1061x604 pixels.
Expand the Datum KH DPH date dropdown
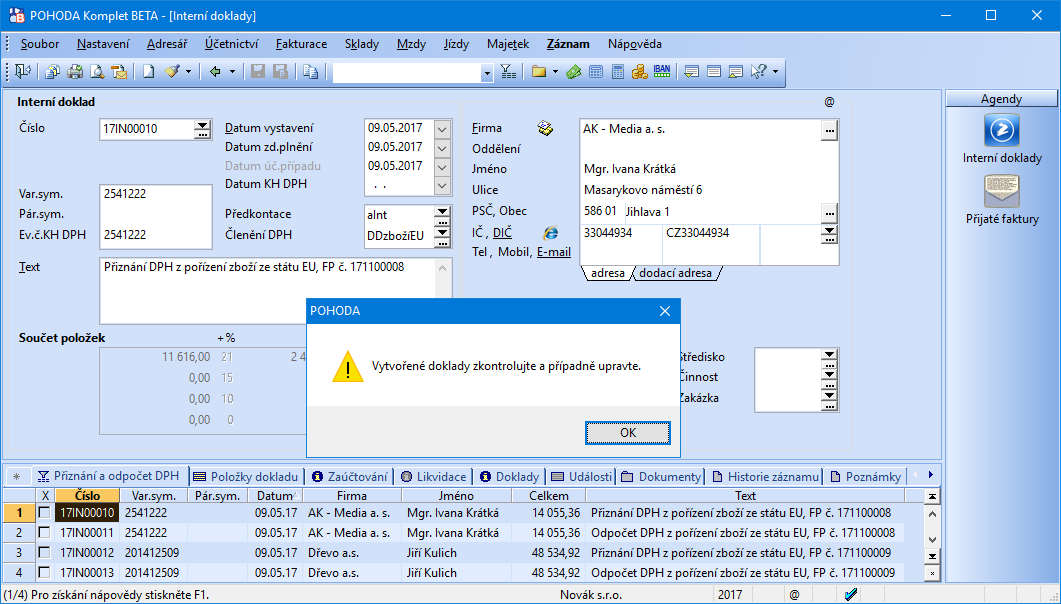point(442,185)
